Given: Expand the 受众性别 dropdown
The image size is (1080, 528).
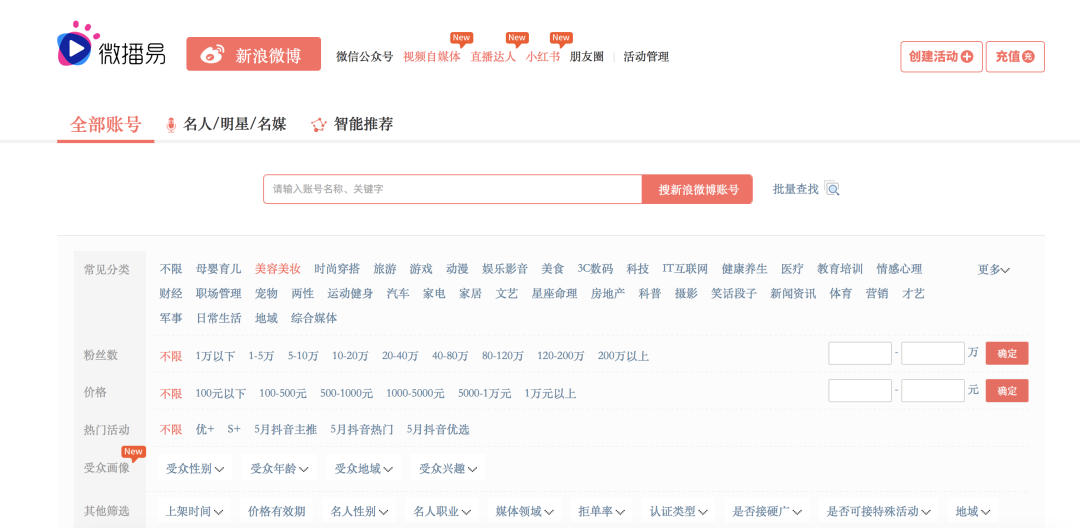Looking at the screenshot, I should click(195, 469).
